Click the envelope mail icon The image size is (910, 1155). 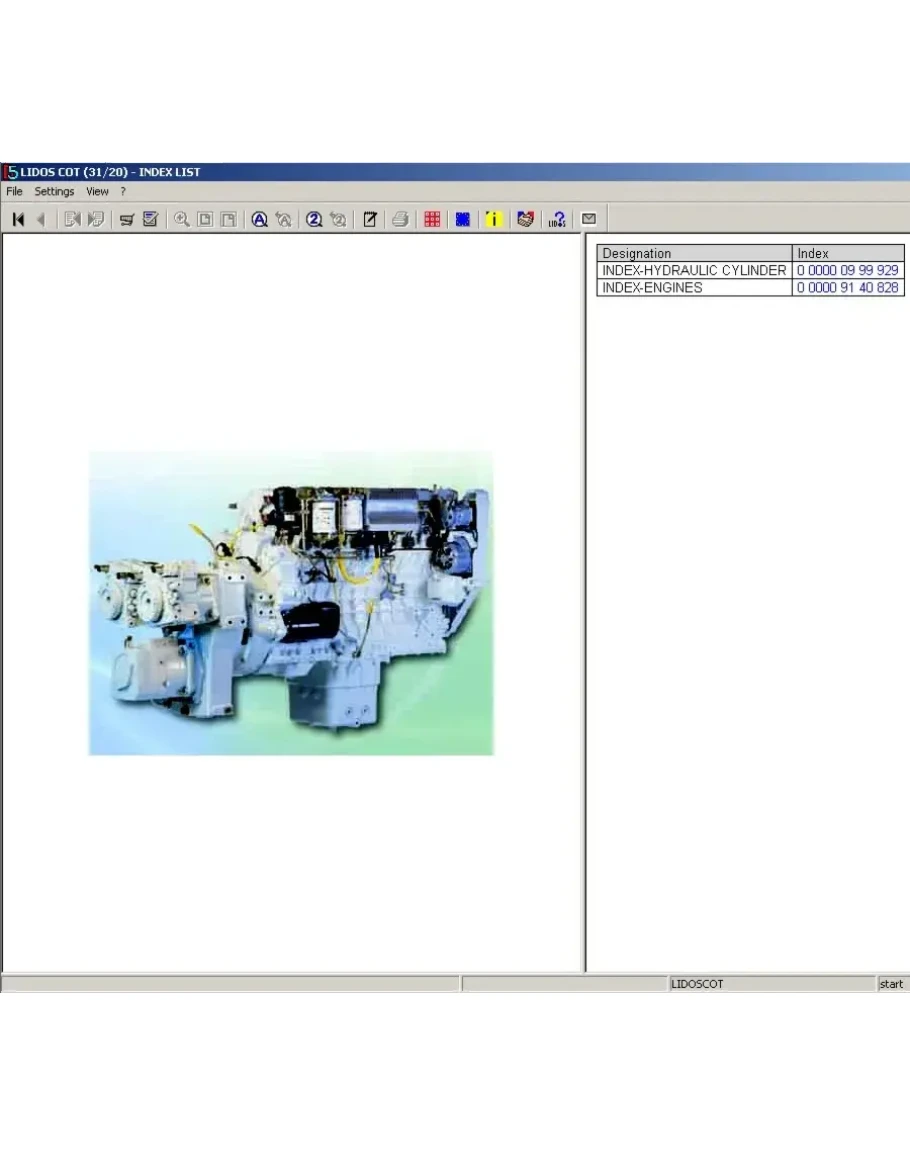pyautogui.click(x=589, y=219)
